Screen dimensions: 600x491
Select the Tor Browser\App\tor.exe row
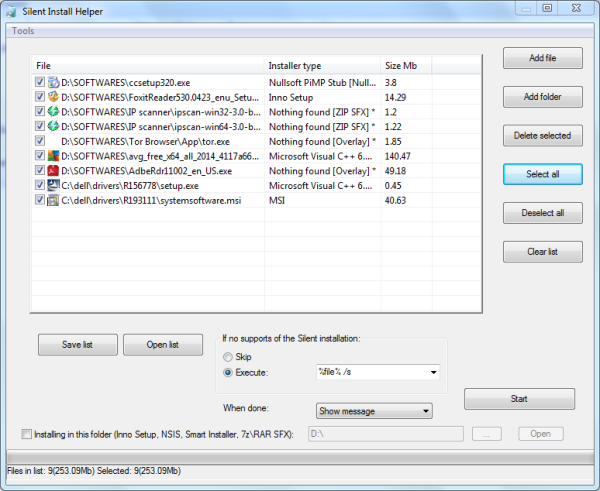[x=256, y=141]
